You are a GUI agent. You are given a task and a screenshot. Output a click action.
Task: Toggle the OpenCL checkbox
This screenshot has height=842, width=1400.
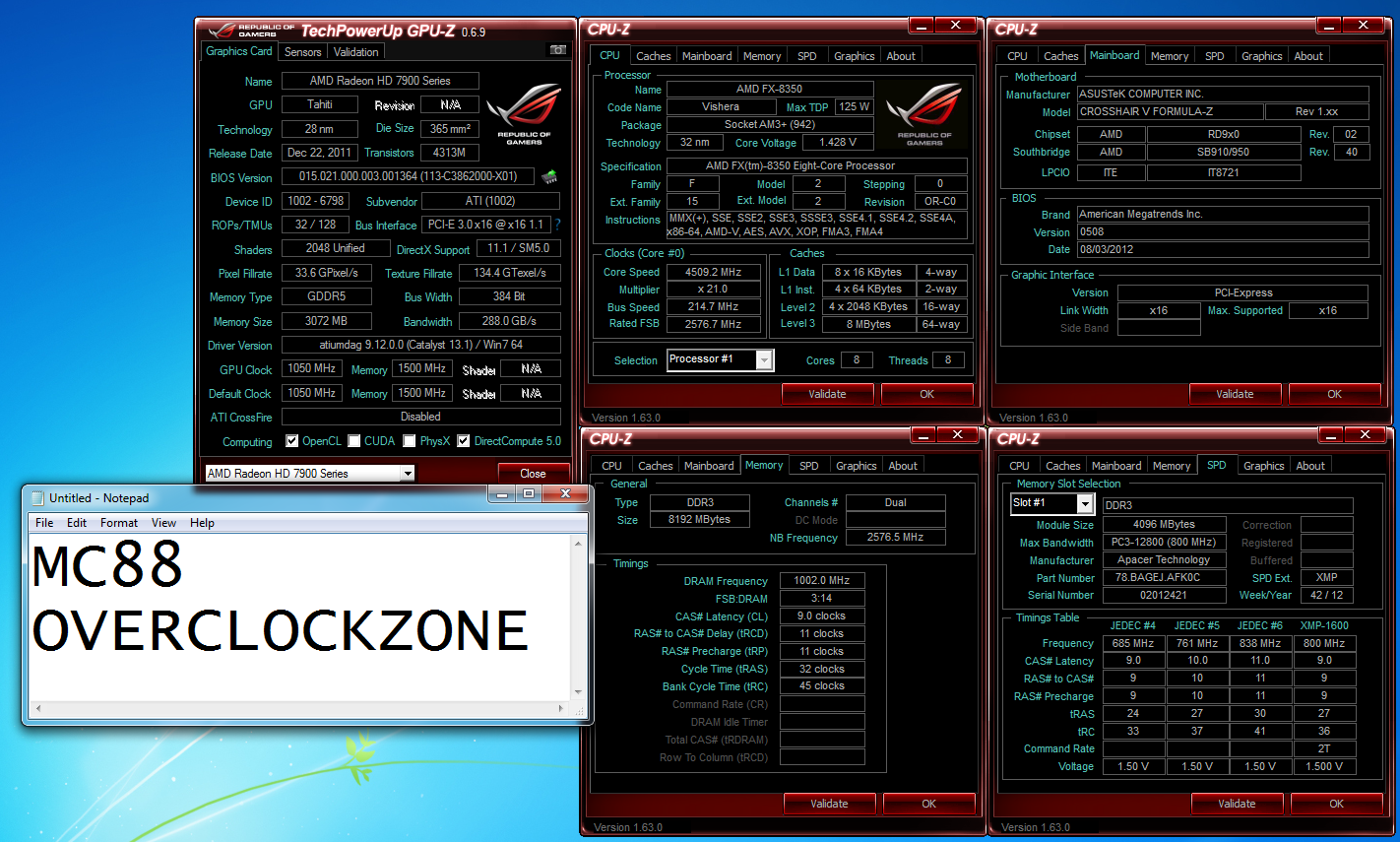click(x=291, y=441)
